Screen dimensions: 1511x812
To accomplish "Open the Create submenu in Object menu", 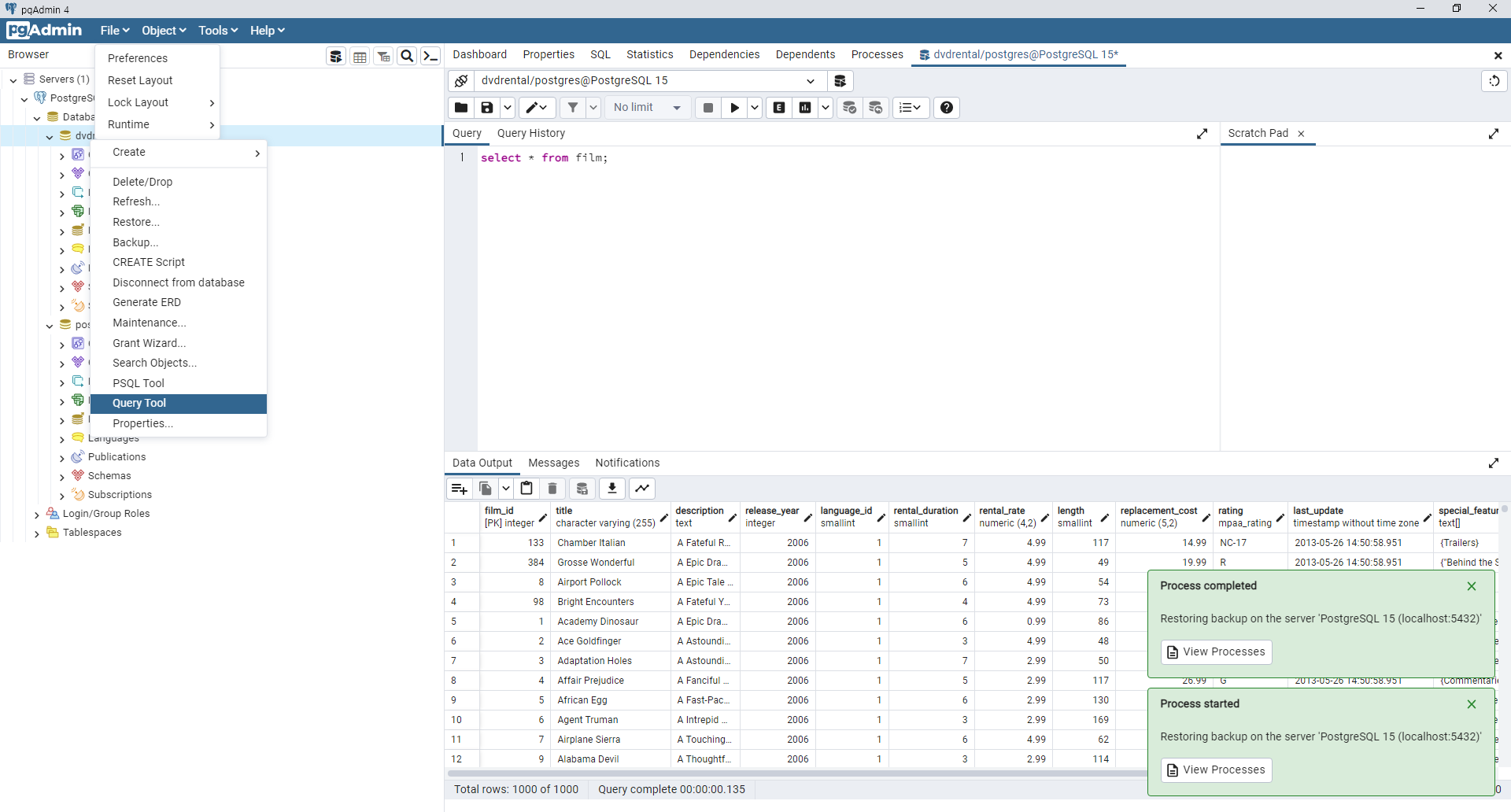I will pyautogui.click(x=179, y=153).
